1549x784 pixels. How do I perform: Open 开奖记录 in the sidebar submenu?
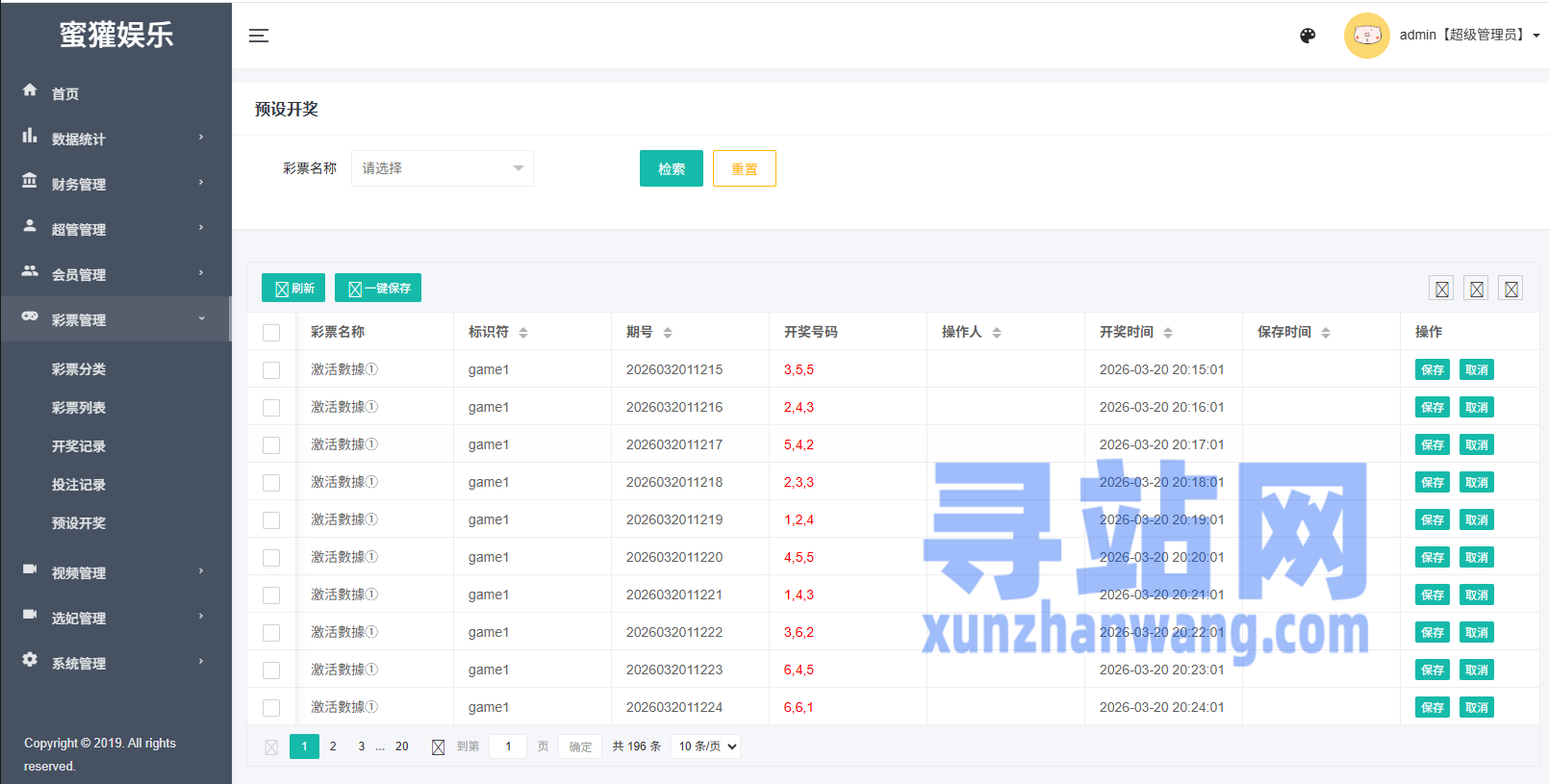click(79, 446)
